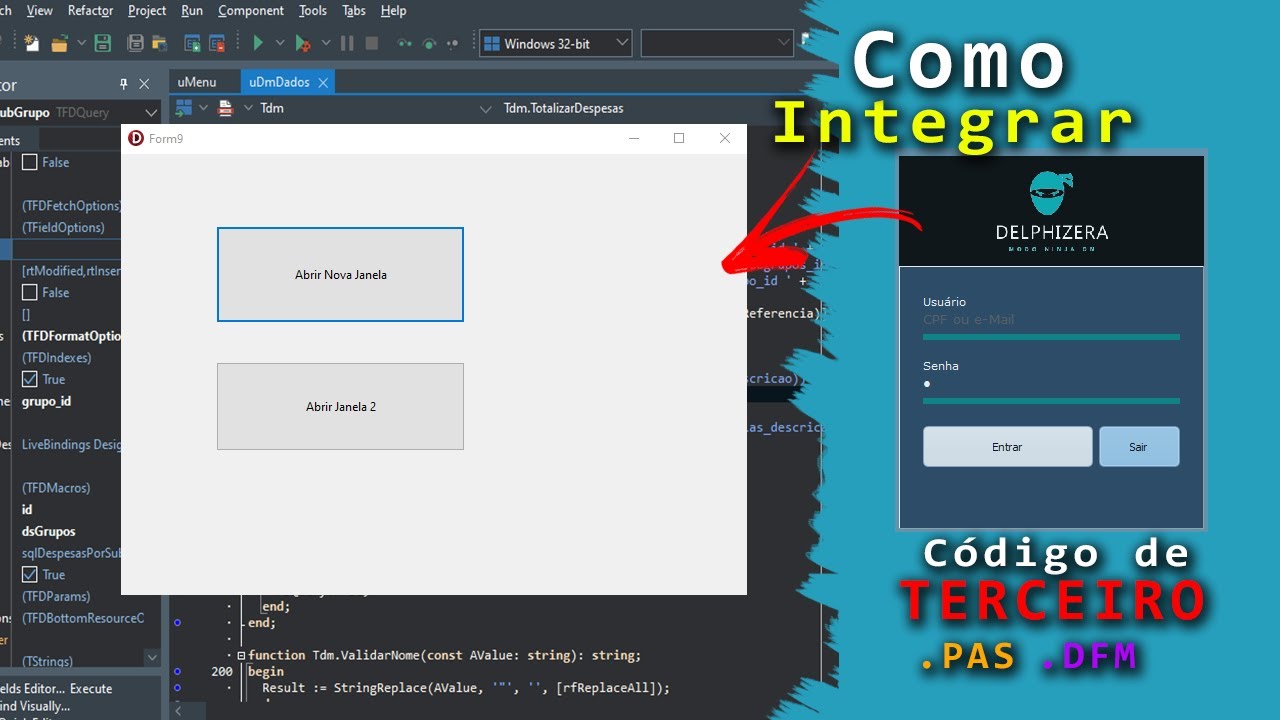Click the Run with debugger icon
The image size is (1280, 720).
[x=302, y=43]
